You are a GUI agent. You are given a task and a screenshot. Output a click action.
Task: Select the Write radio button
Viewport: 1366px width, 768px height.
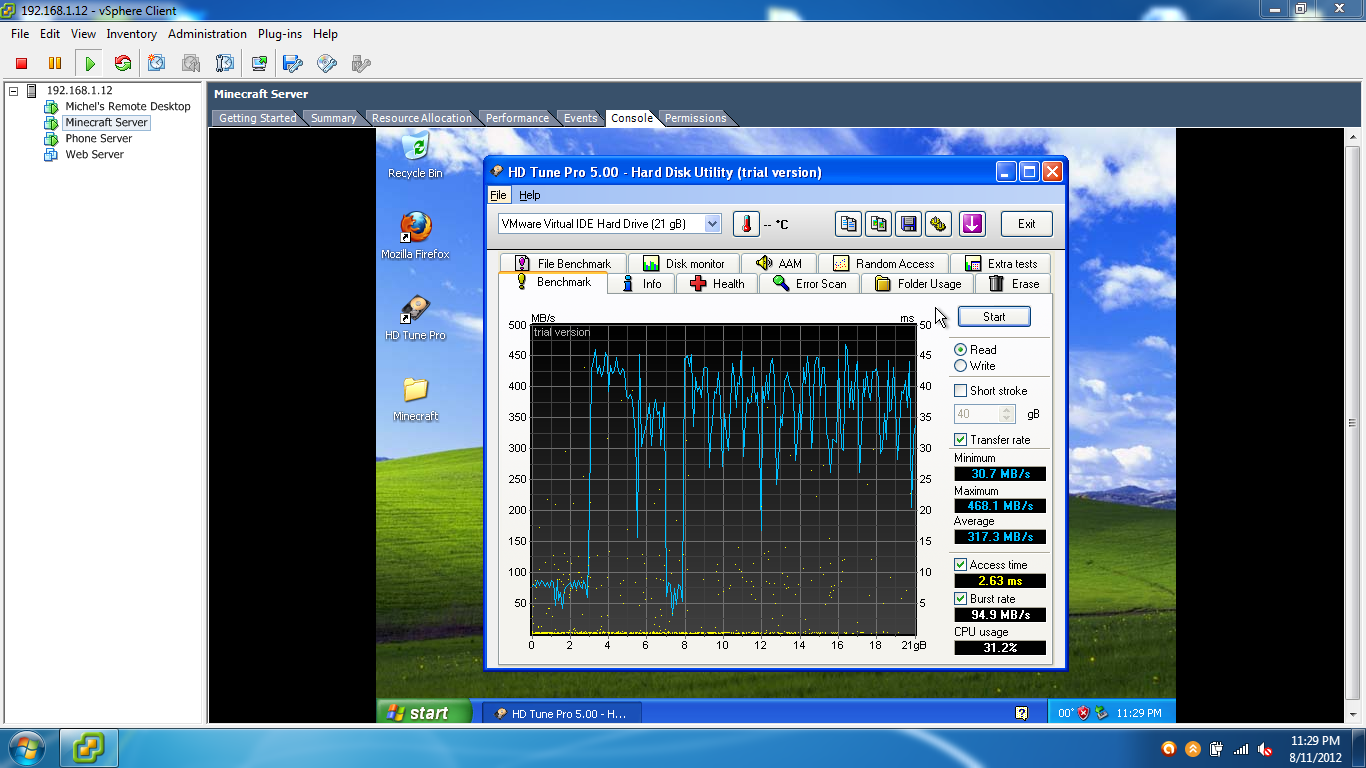961,366
